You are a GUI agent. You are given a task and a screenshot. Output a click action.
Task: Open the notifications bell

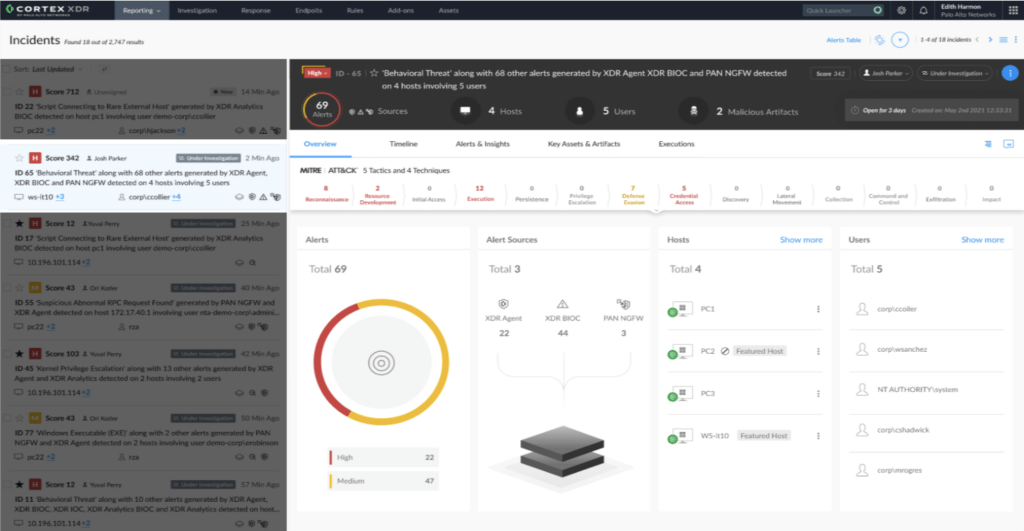[x=923, y=10]
